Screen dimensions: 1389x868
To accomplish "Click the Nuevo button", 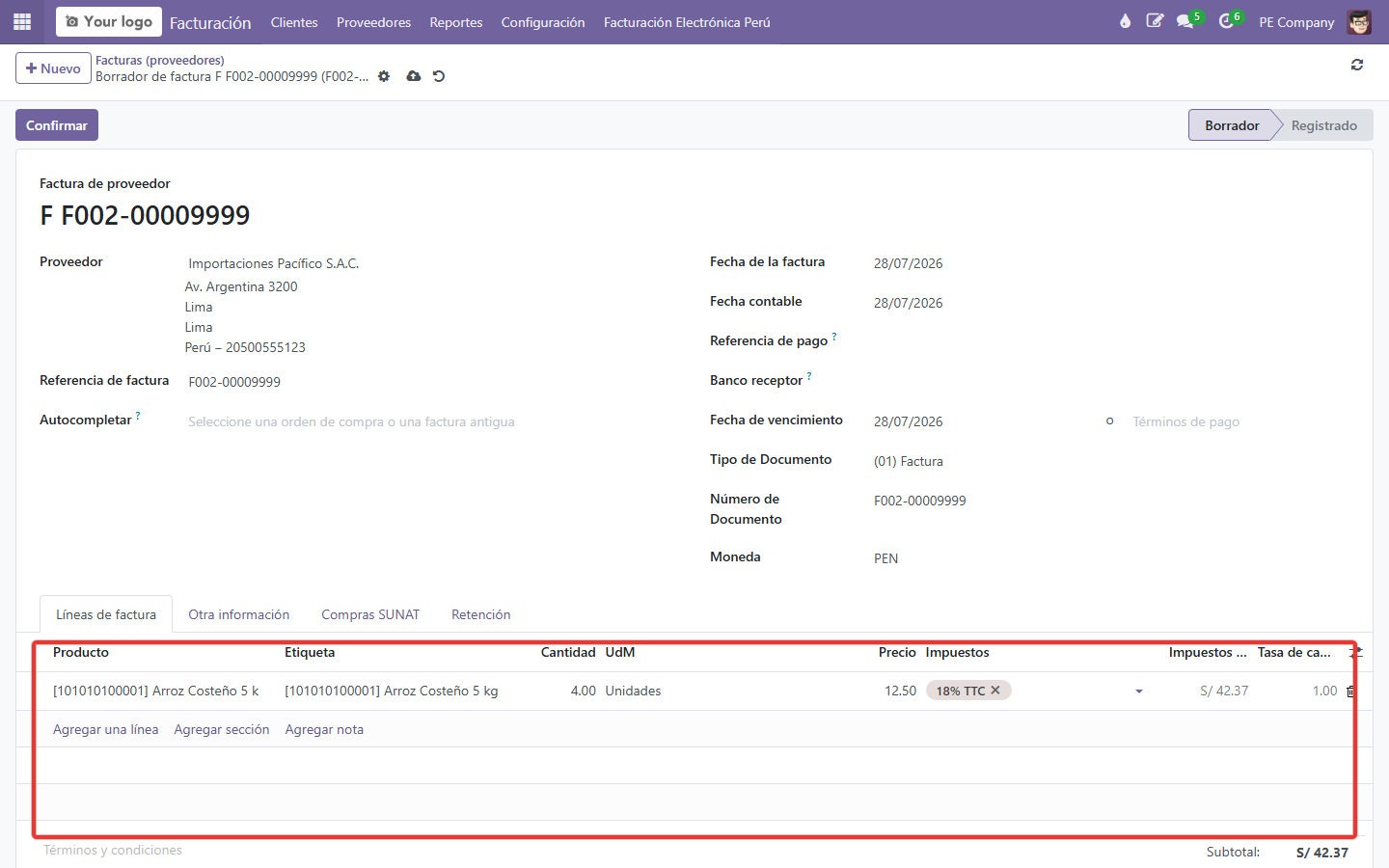I will point(53,68).
